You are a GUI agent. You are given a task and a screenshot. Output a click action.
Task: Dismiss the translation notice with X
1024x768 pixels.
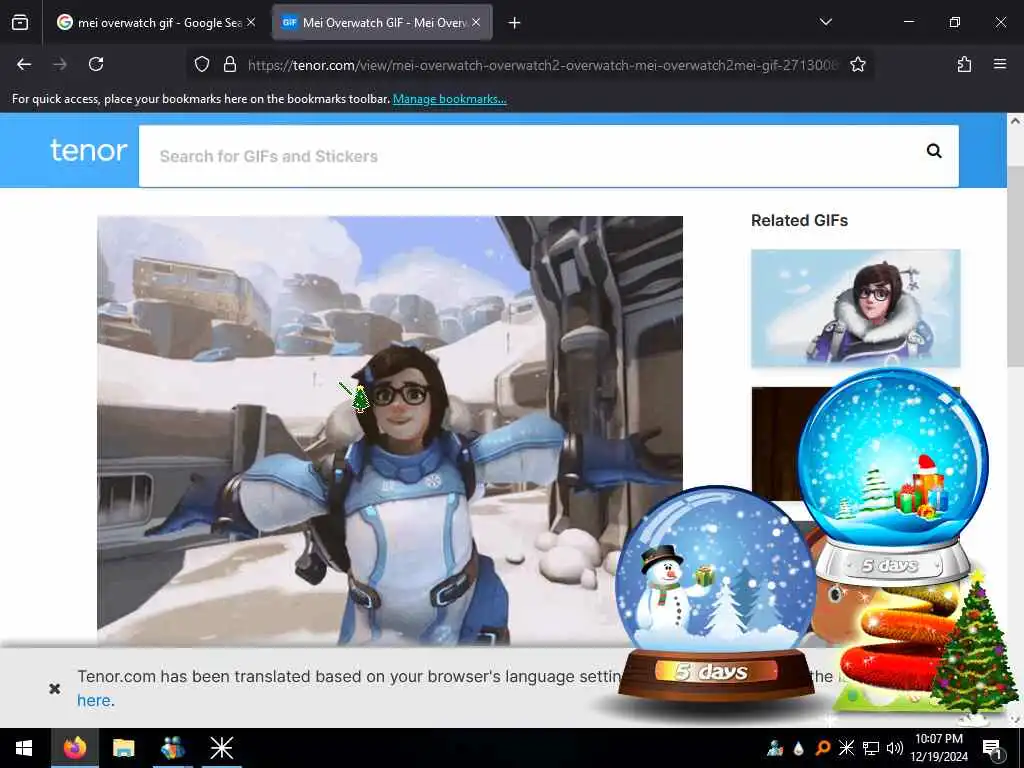point(55,688)
